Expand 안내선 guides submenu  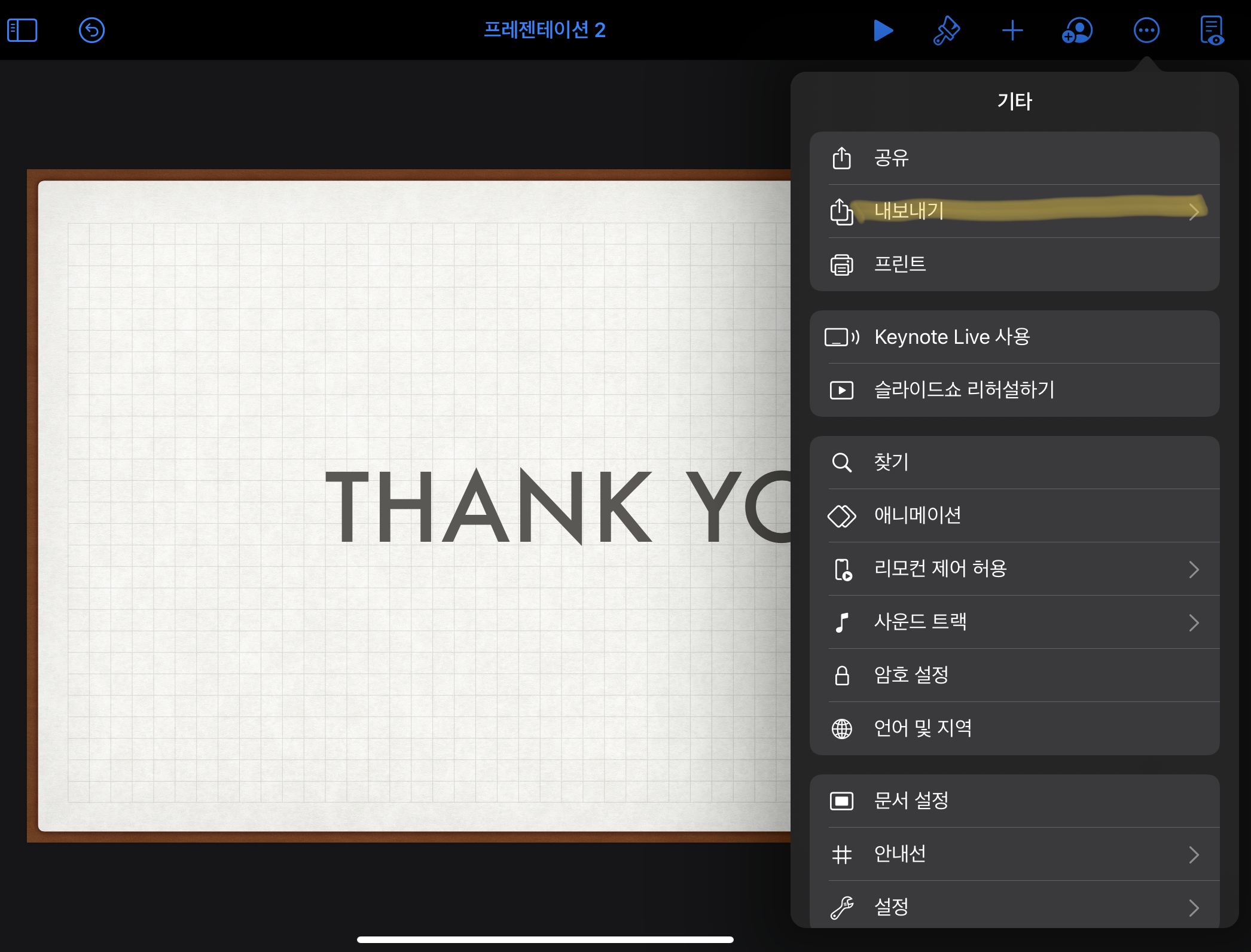[1014, 854]
